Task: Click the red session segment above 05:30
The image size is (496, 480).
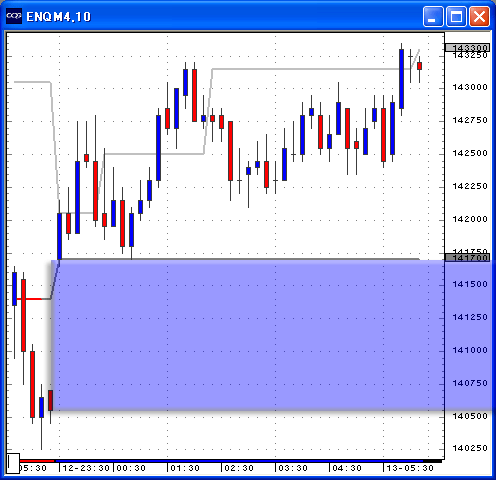Action: (x=37, y=461)
